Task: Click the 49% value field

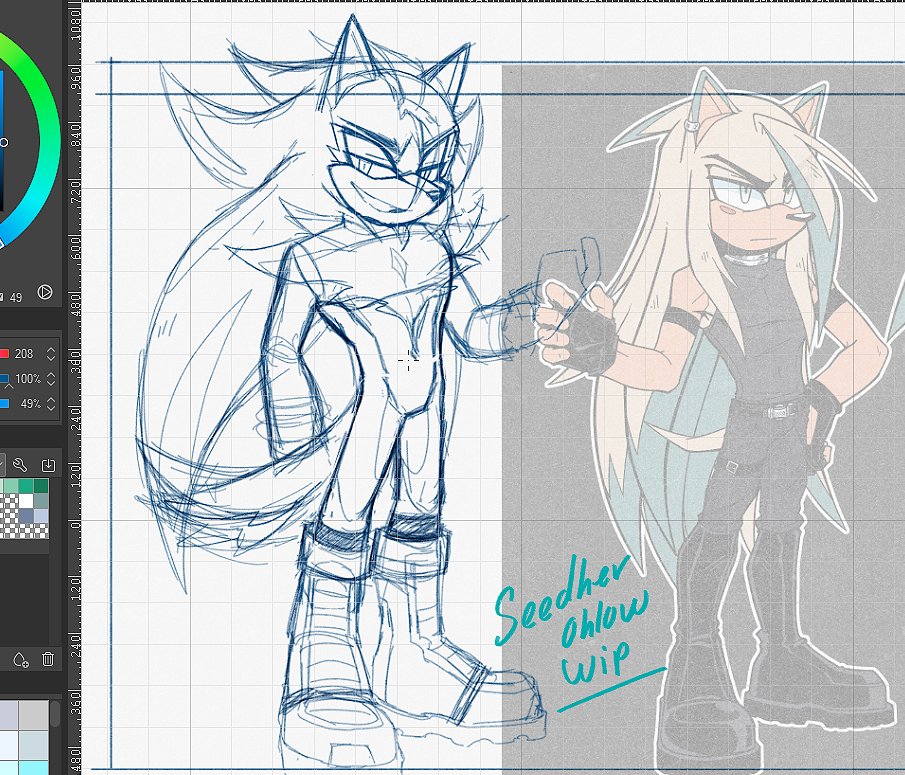Action: coord(31,403)
